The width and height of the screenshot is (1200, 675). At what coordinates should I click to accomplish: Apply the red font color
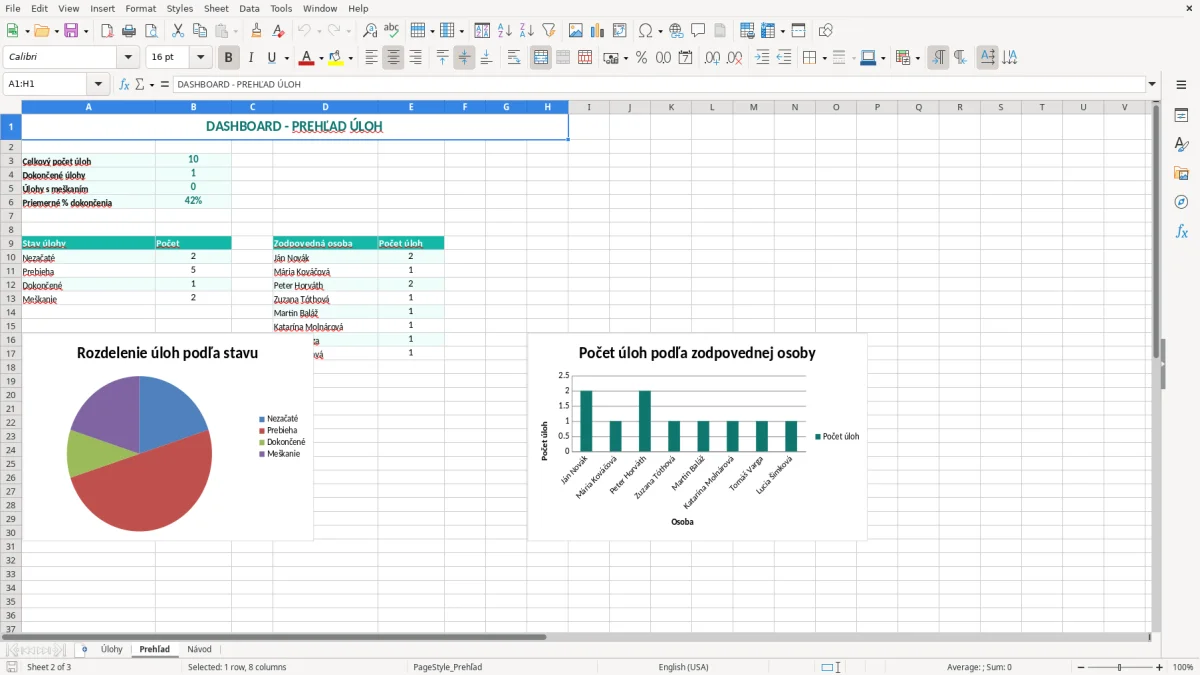[x=306, y=58]
